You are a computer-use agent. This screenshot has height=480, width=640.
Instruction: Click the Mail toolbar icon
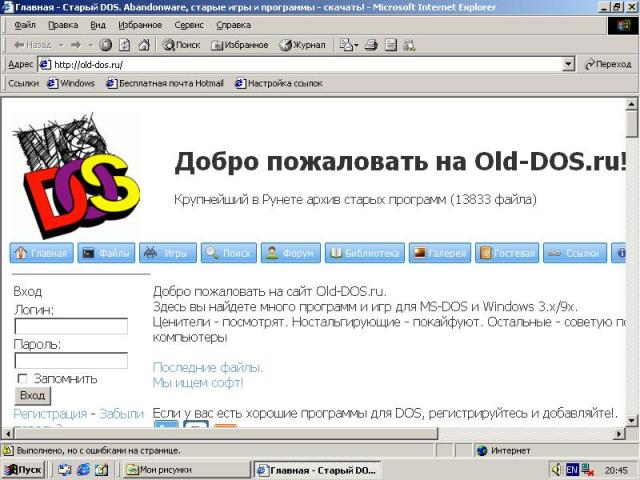[x=346, y=44]
